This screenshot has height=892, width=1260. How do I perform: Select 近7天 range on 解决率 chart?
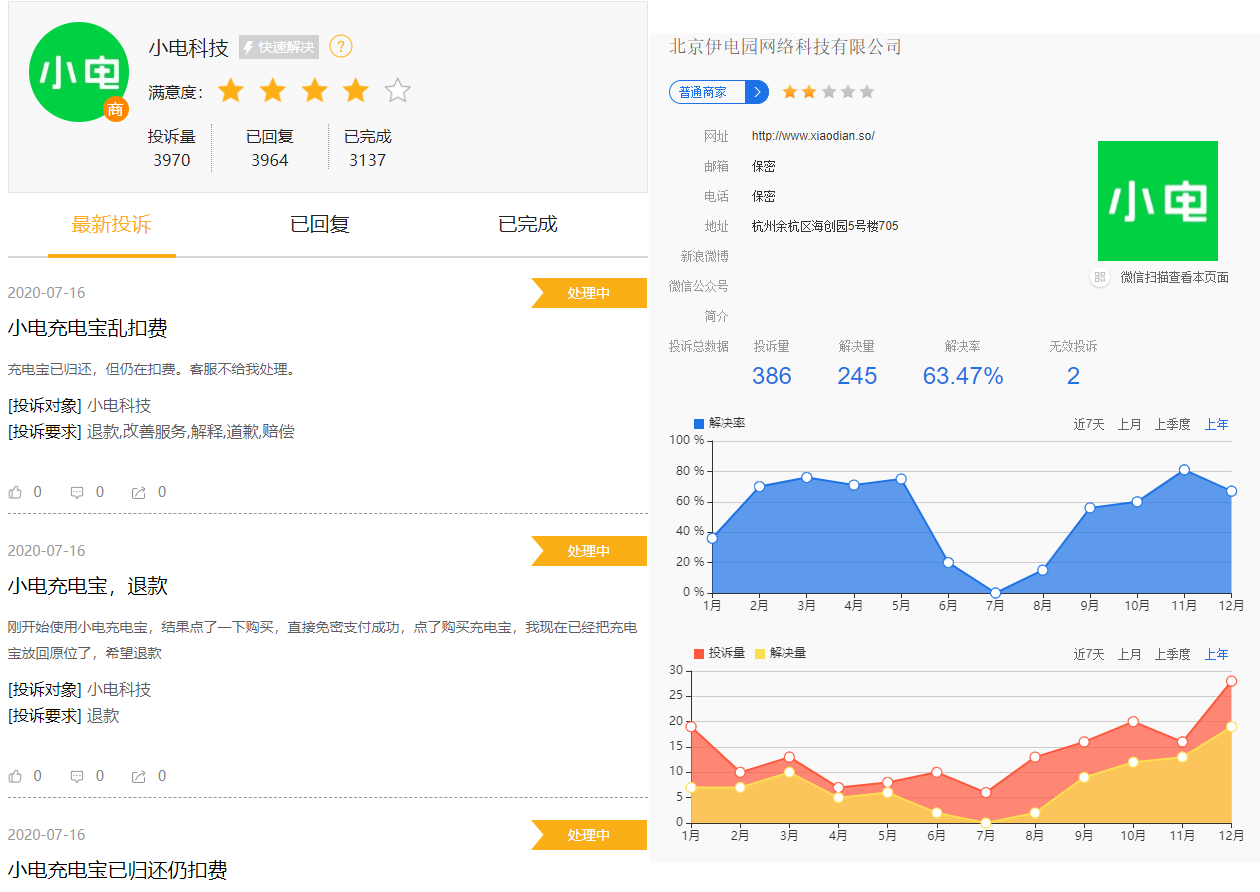tap(1089, 425)
